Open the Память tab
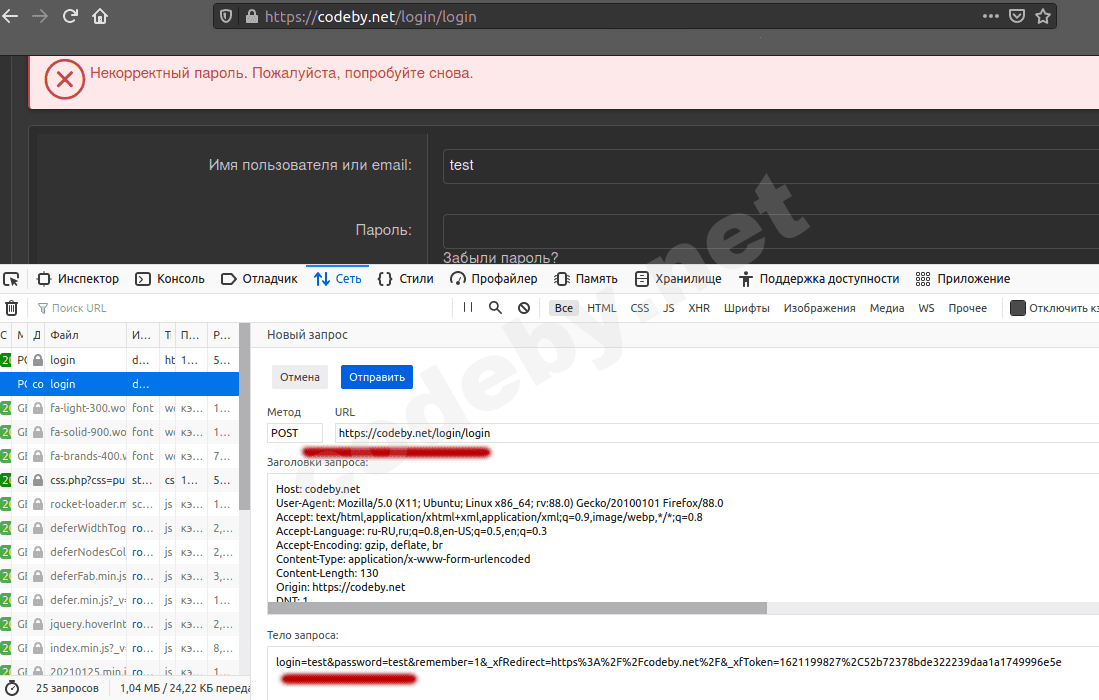This screenshot has width=1099, height=700. coord(586,279)
